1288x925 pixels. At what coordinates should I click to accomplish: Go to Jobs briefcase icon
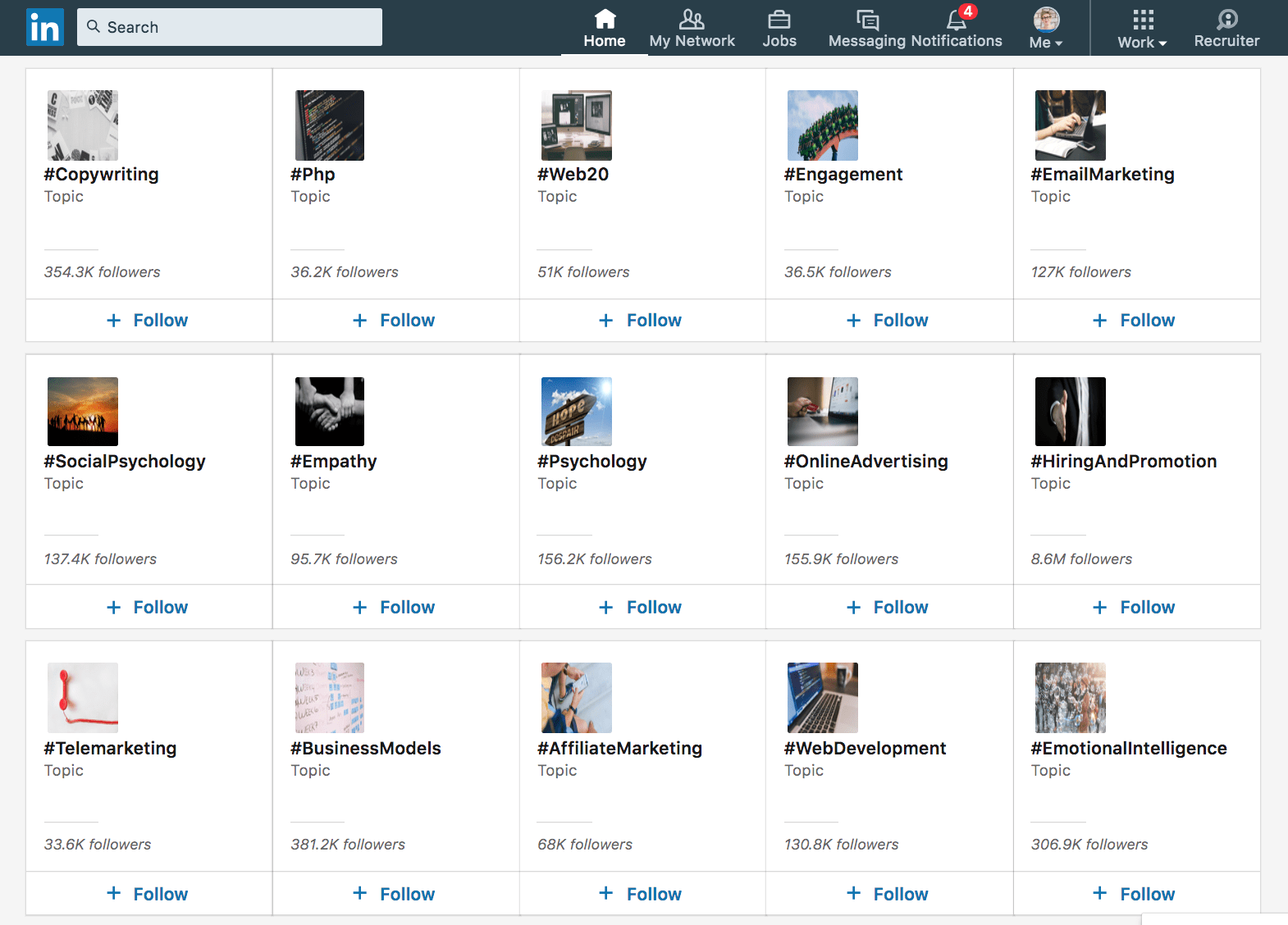[x=779, y=20]
